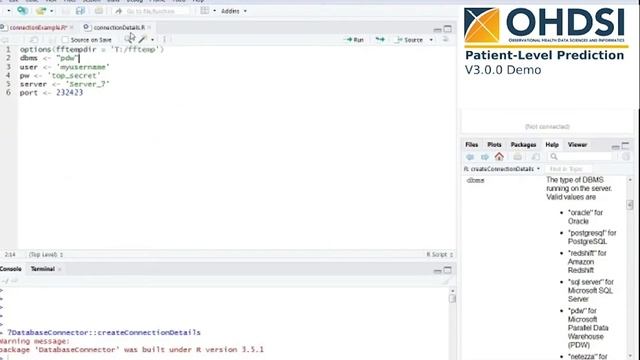Screen dimensions: 640x360
Task: Open the Plots tab
Action: 494,145
